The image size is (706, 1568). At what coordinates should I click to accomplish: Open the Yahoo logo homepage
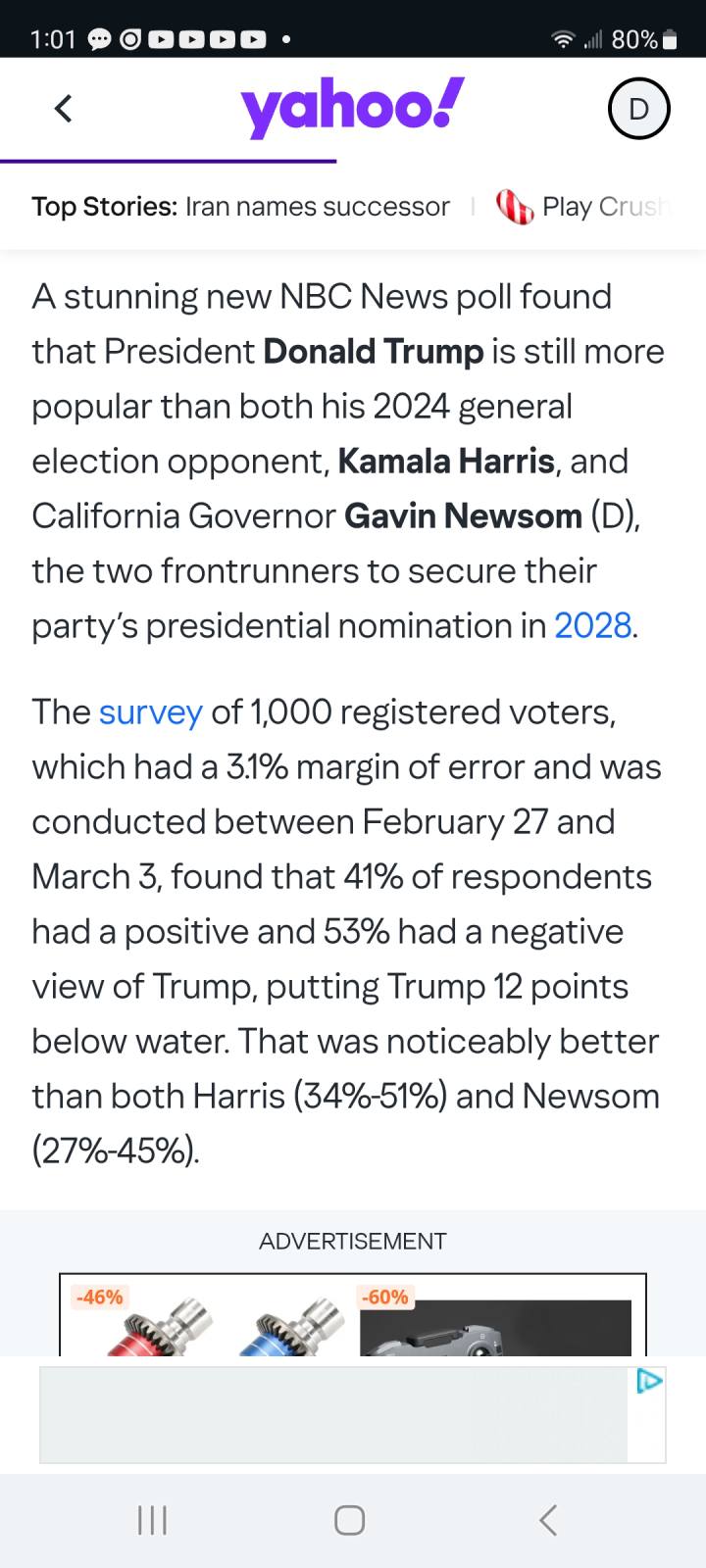click(353, 108)
